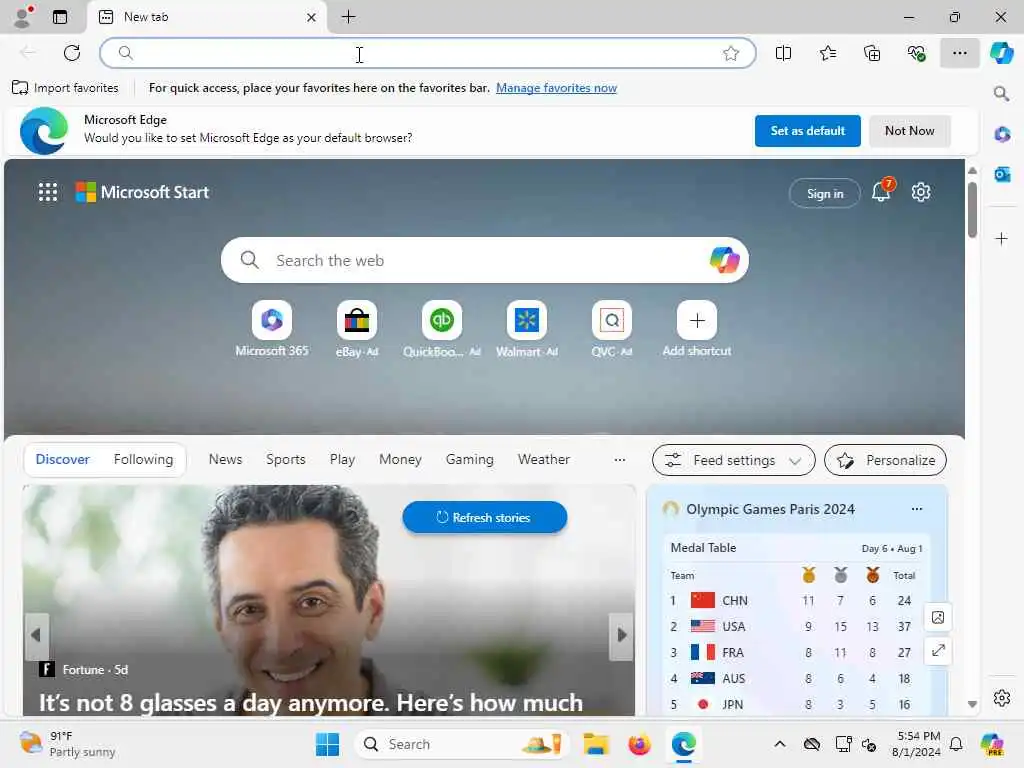Open the Windows Start menu

coord(327,744)
